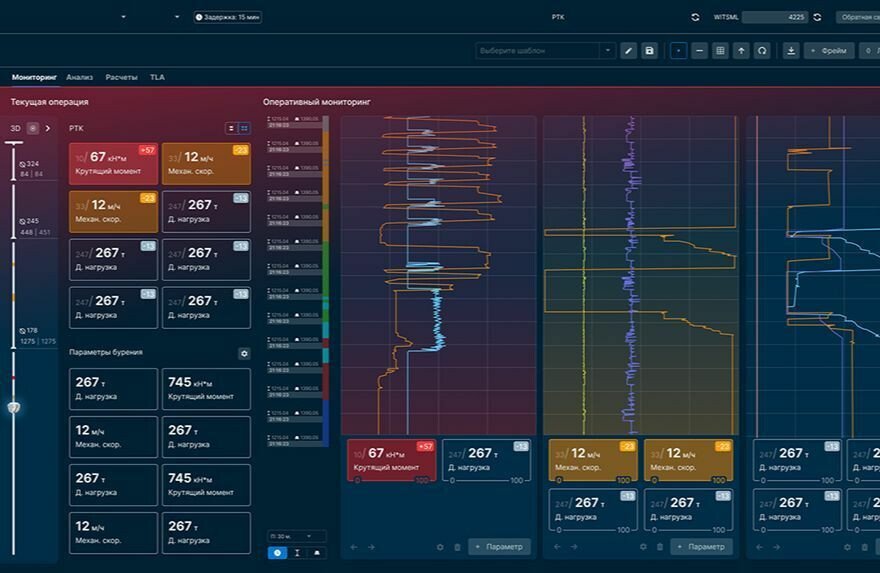Save template with floppy disk icon
The width and height of the screenshot is (880, 573).
649,51
